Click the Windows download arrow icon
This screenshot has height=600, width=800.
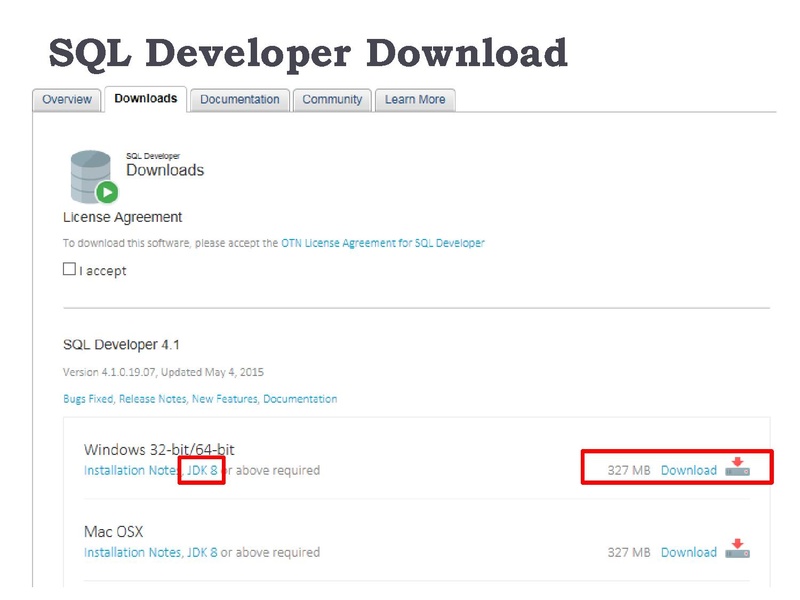(737, 468)
